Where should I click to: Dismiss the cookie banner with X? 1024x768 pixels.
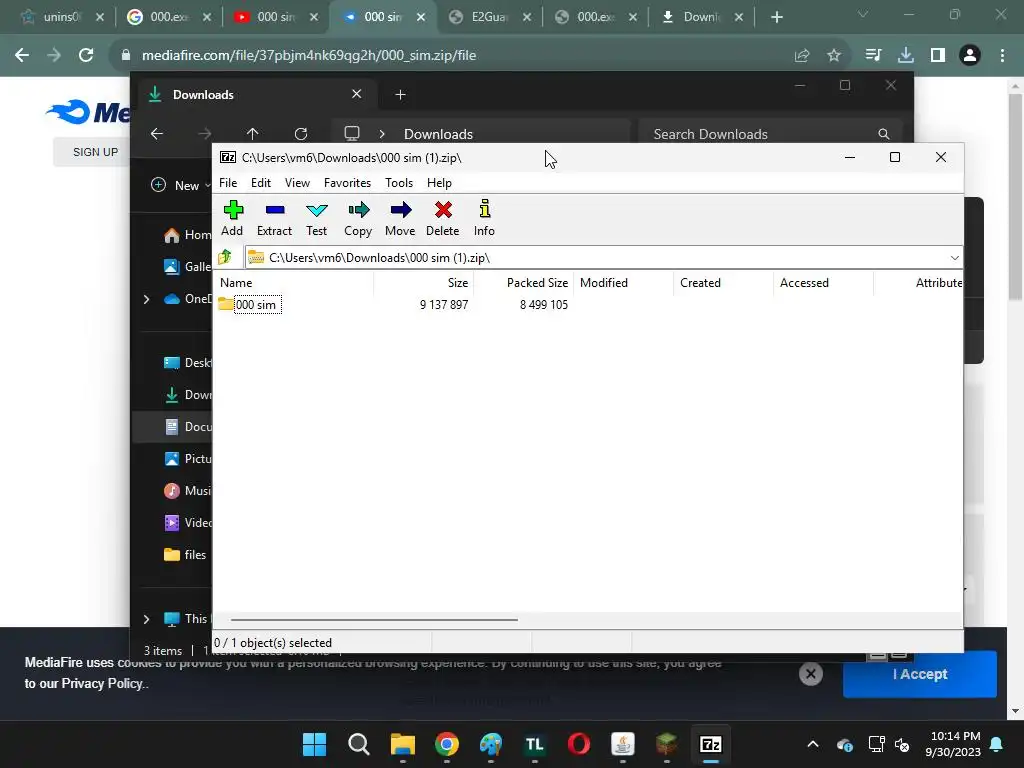(810, 674)
